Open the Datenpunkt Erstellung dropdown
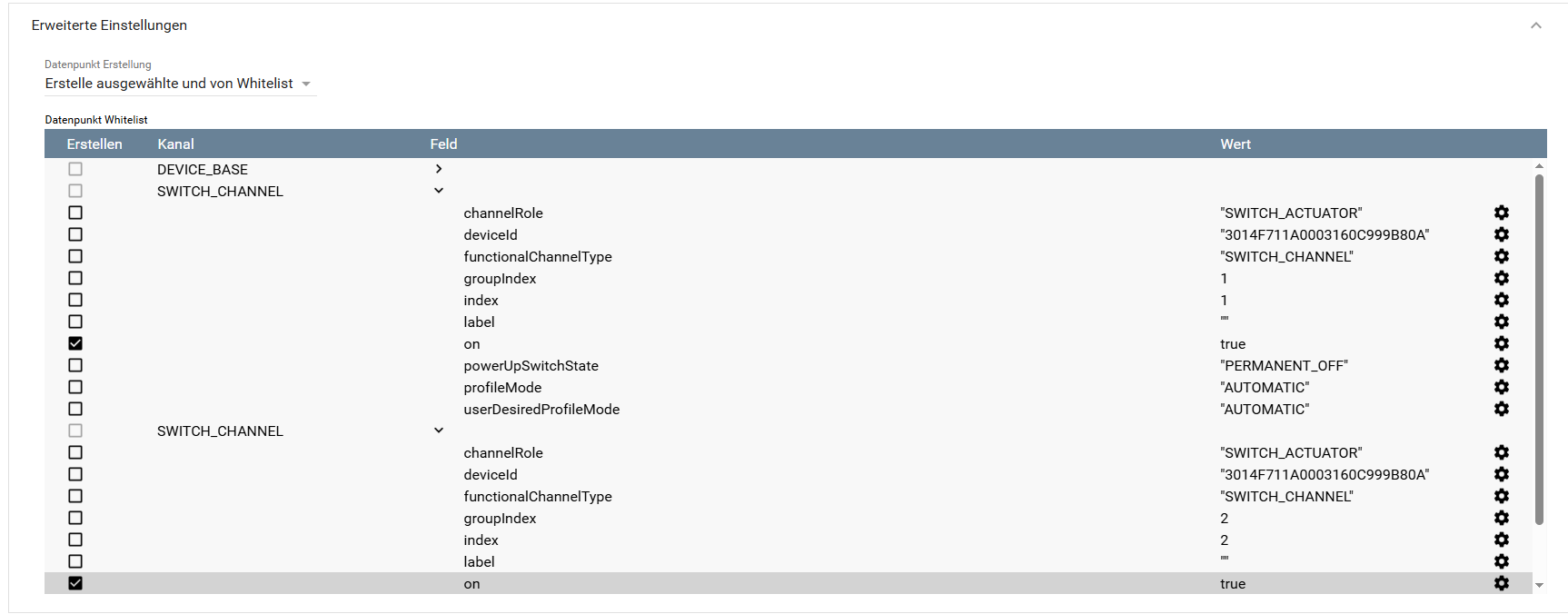This screenshot has height=614, width=1568. click(179, 84)
